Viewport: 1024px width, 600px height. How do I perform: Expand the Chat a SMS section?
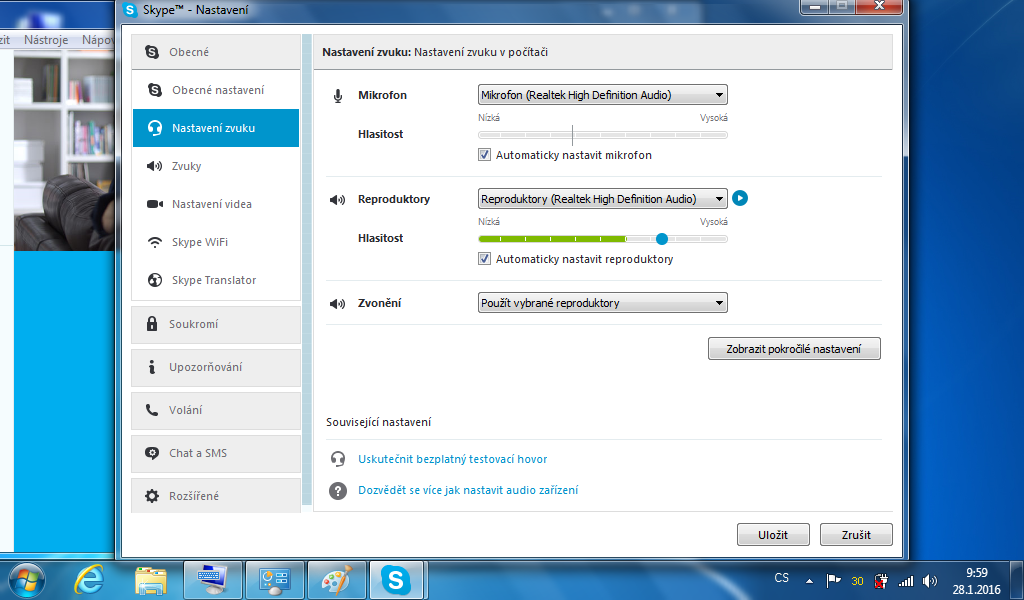pos(216,453)
